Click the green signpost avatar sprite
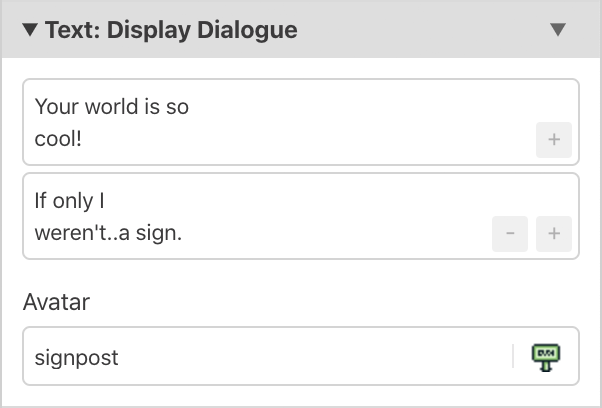Viewport: 602px width, 408px height. click(x=546, y=356)
